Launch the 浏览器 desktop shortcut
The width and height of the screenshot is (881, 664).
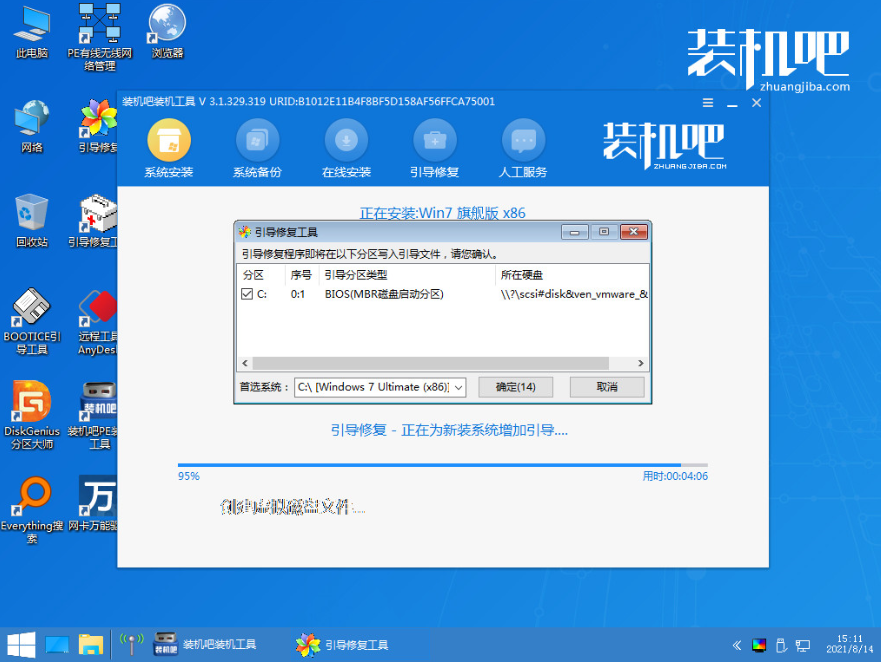click(x=167, y=32)
